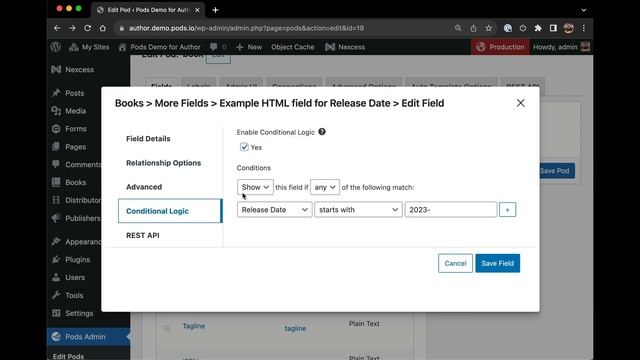This screenshot has width=640, height=360.
Task: Open the browser zoom magnifier icon
Action: (458, 28)
